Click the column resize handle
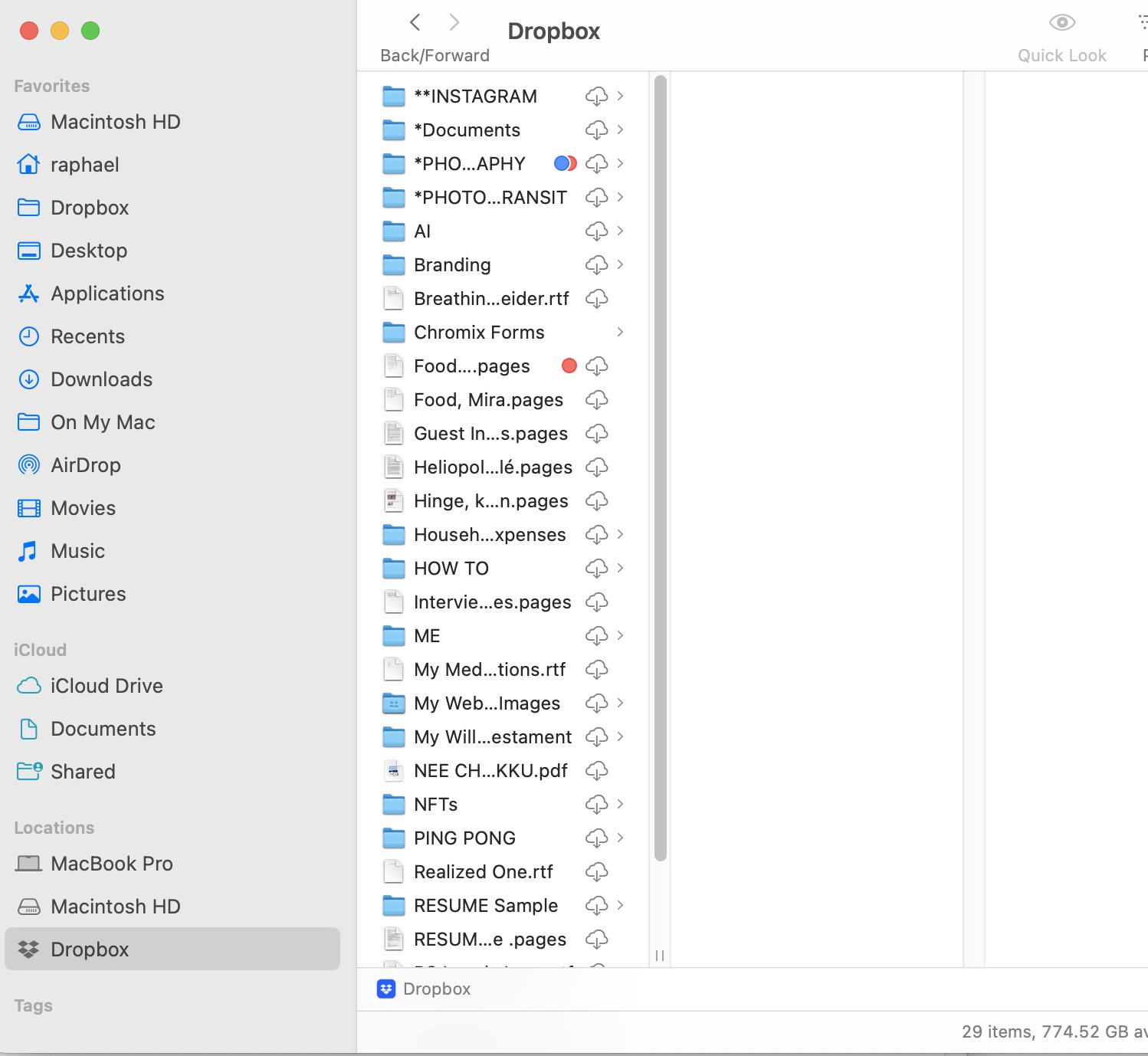This screenshot has width=1148, height=1056. (x=660, y=956)
